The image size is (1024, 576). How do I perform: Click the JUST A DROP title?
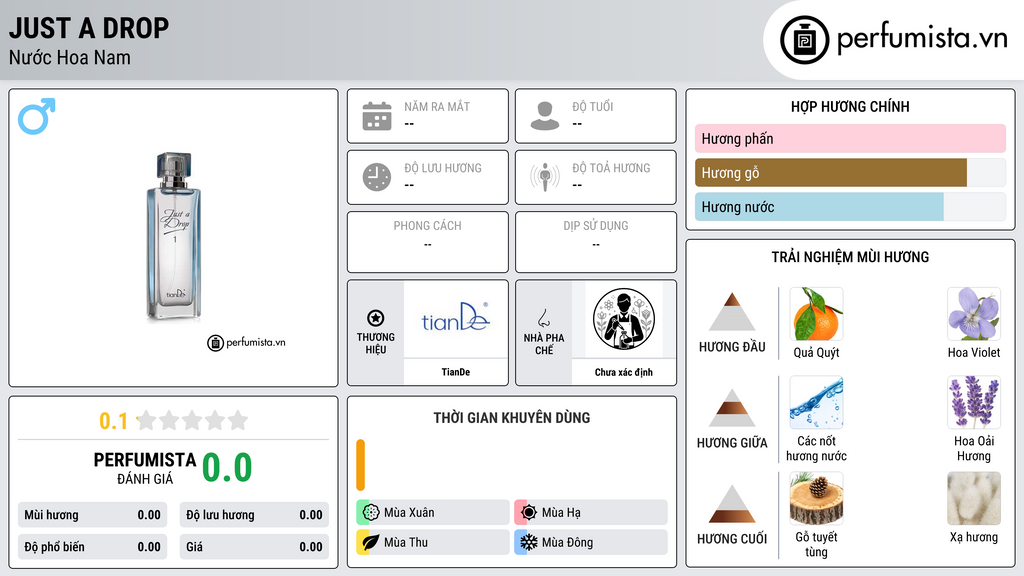(x=89, y=28)
